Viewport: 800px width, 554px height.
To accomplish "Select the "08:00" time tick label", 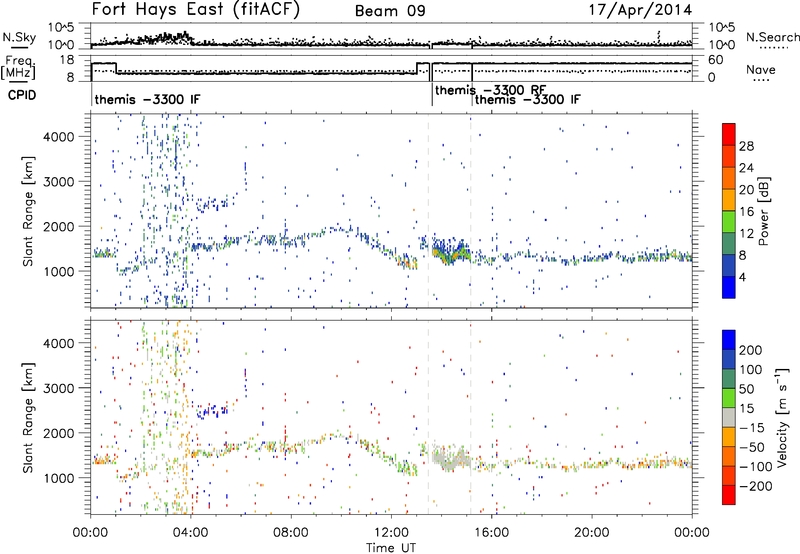I will point(291,533).
